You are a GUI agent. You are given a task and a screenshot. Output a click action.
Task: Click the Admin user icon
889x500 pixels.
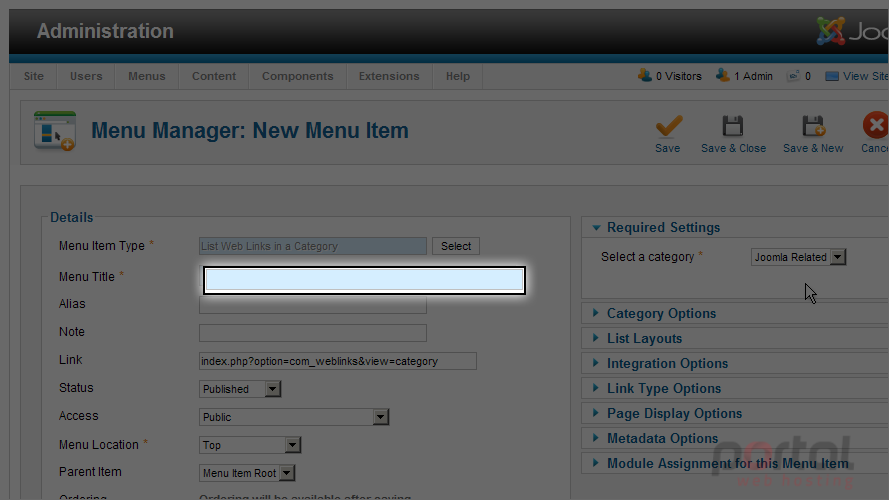tap(722, 75)
